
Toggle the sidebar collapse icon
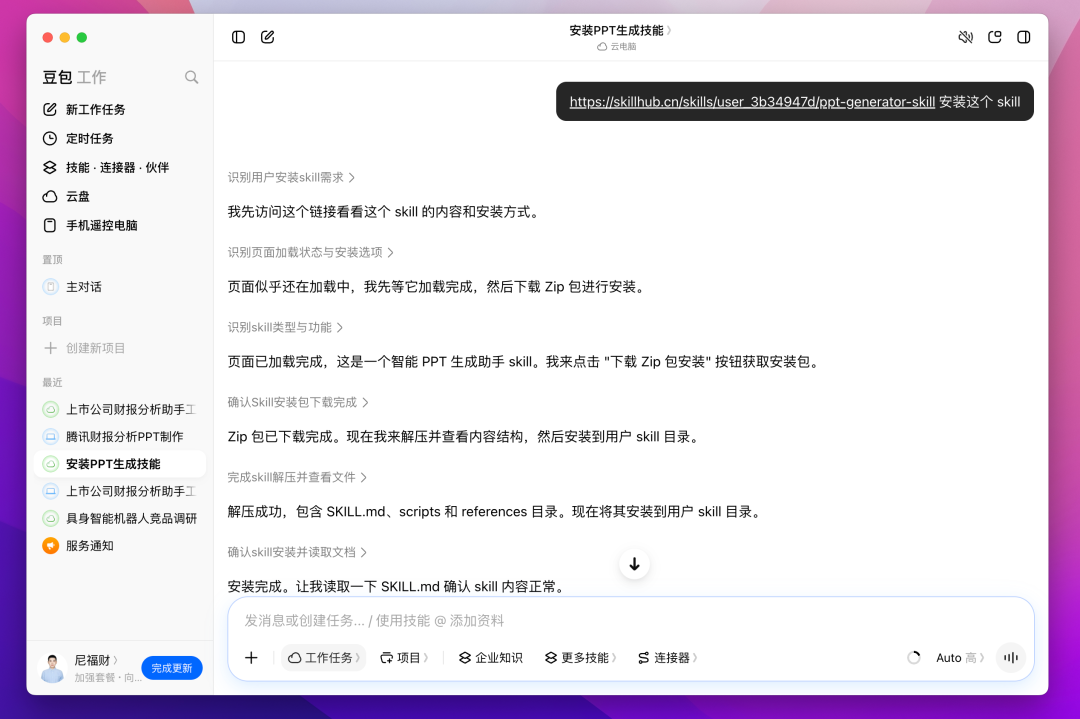coord(238,37)
